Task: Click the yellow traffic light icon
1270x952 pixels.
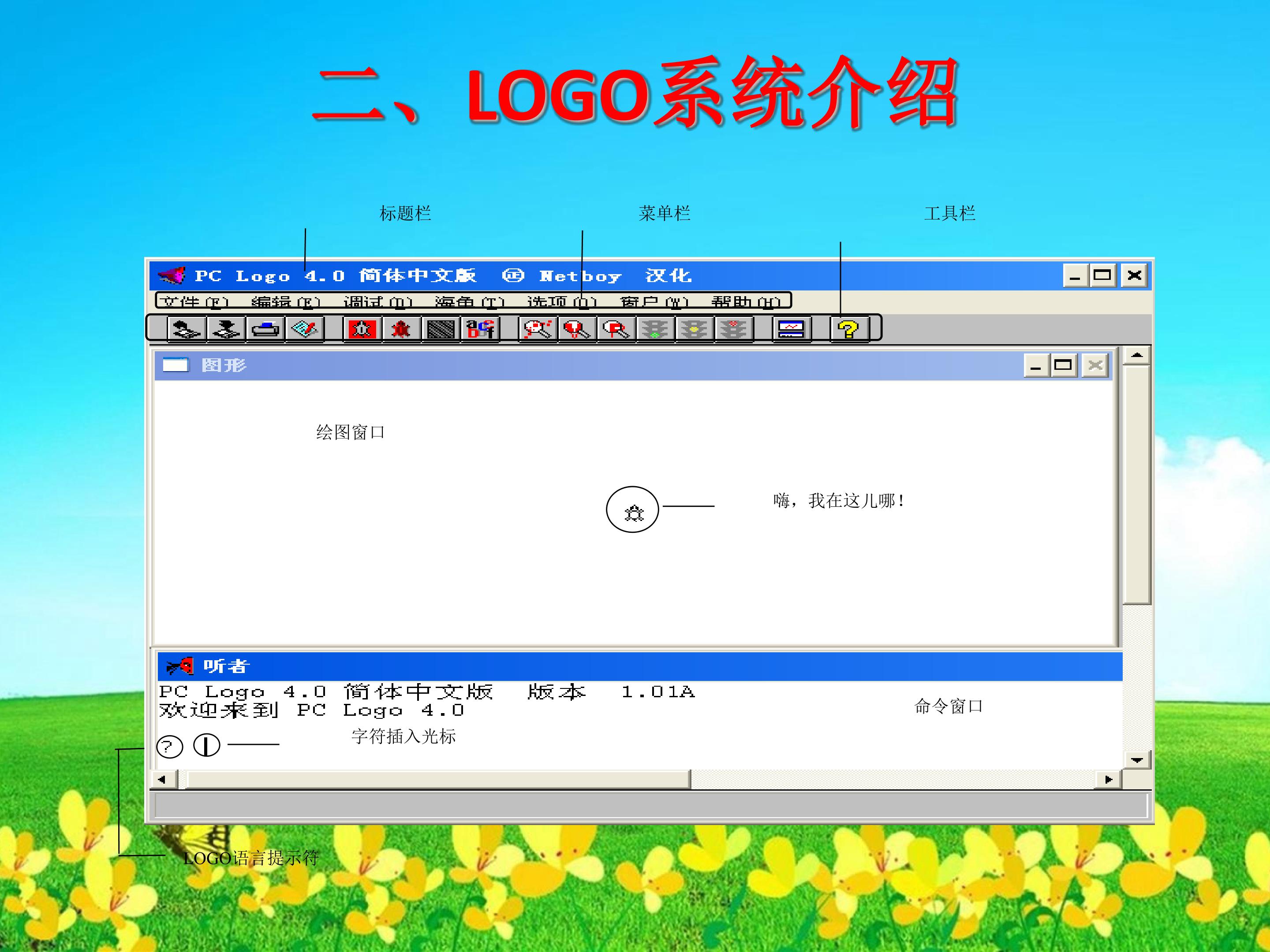Action: pyautogui.click(x=694, y=329)
